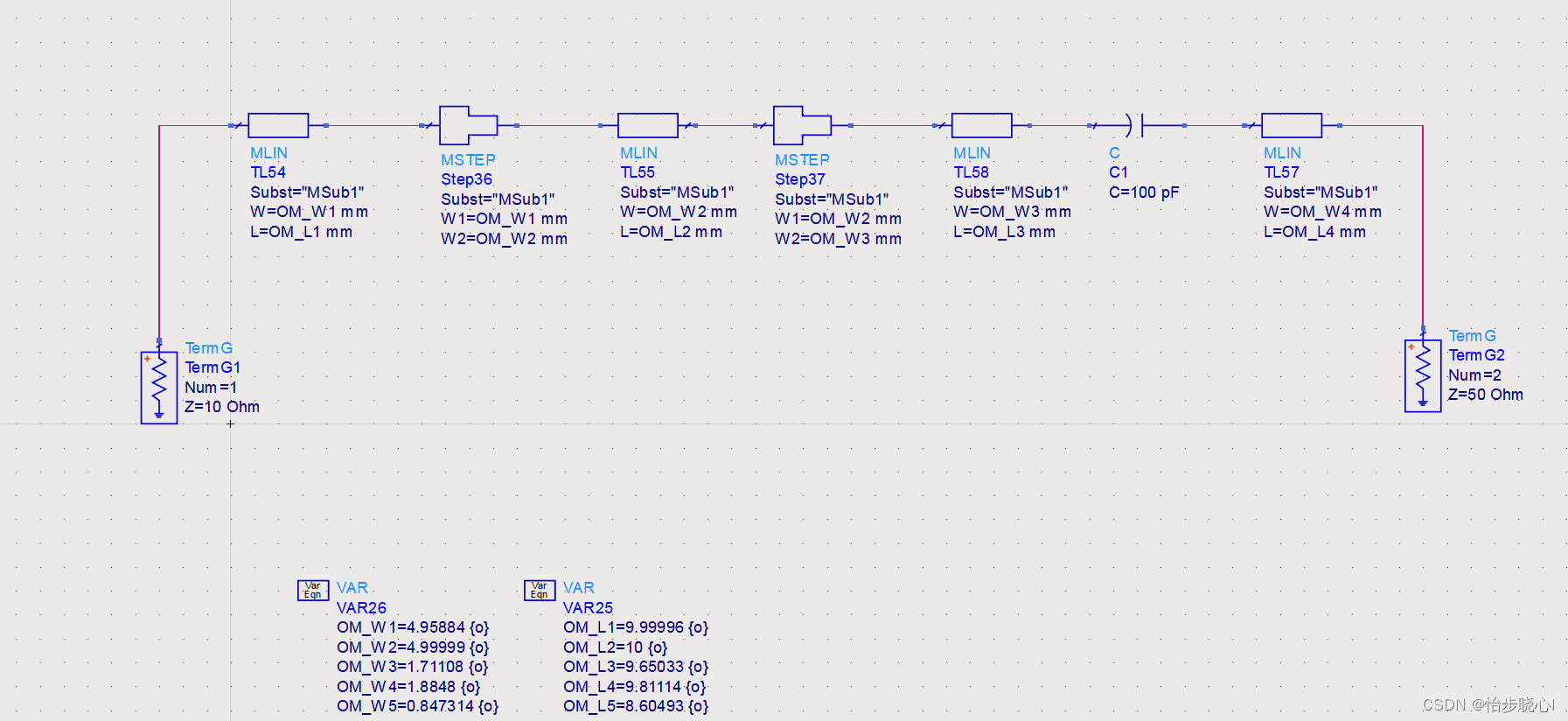The height and width of the screenshot is (721, 1568).
Task: Click Step36 Subst="MSub1" parameter
Action: pyautogui.click(x=498, y=199)
